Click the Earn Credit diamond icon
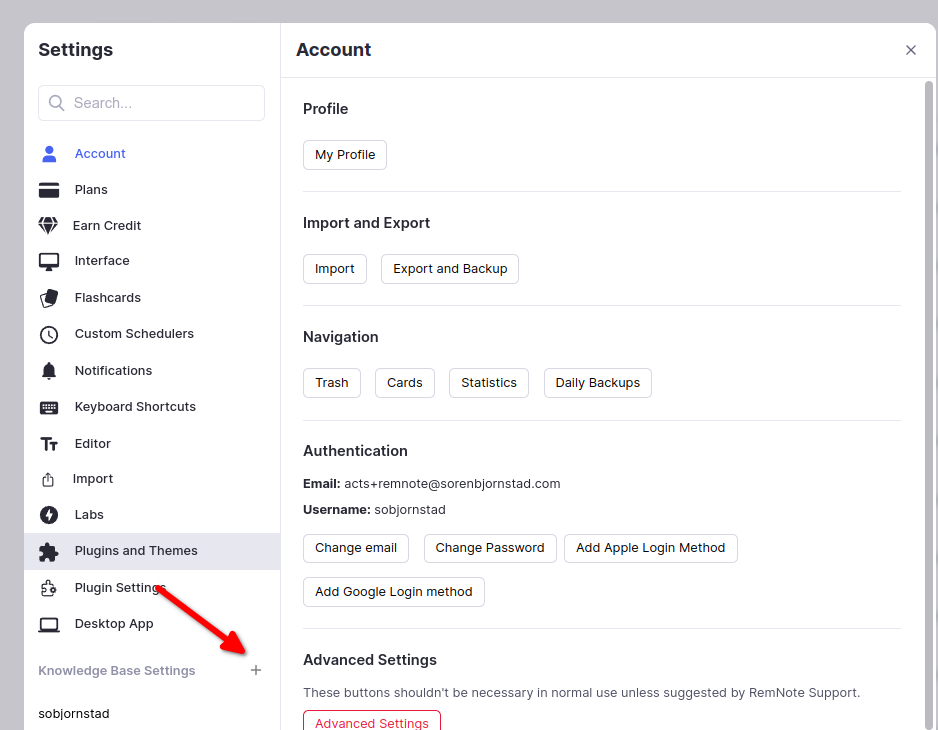This screenshot has height=730, width=938. point(48,226)
